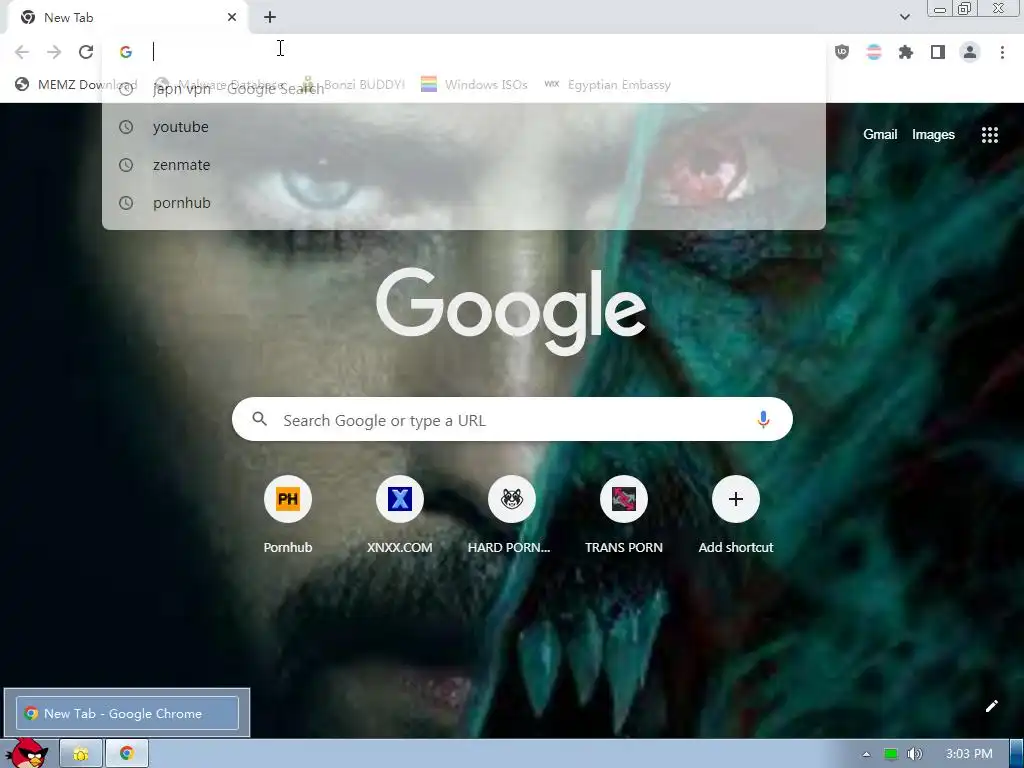Open the Extensions puzzle piece menu
1024x768 pixels.
tap(906, 52)
